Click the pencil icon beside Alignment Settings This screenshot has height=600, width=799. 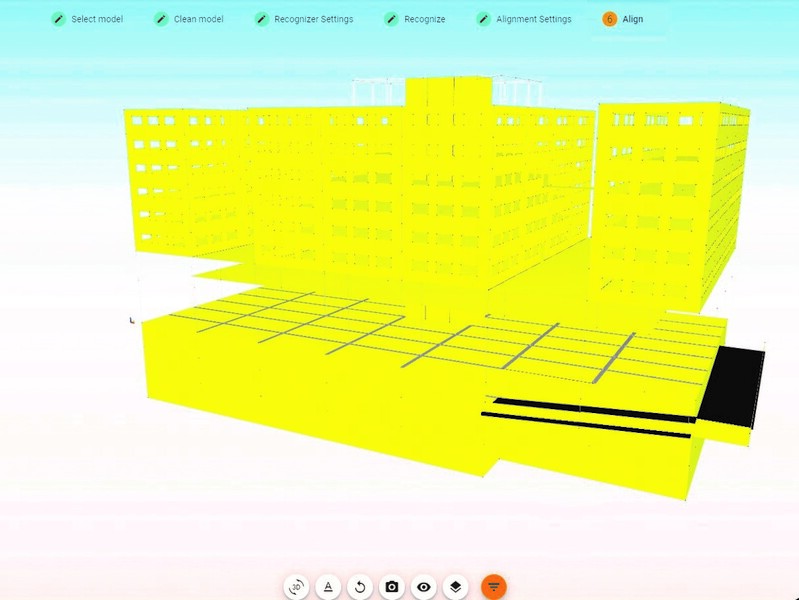(x=484, y=19)
